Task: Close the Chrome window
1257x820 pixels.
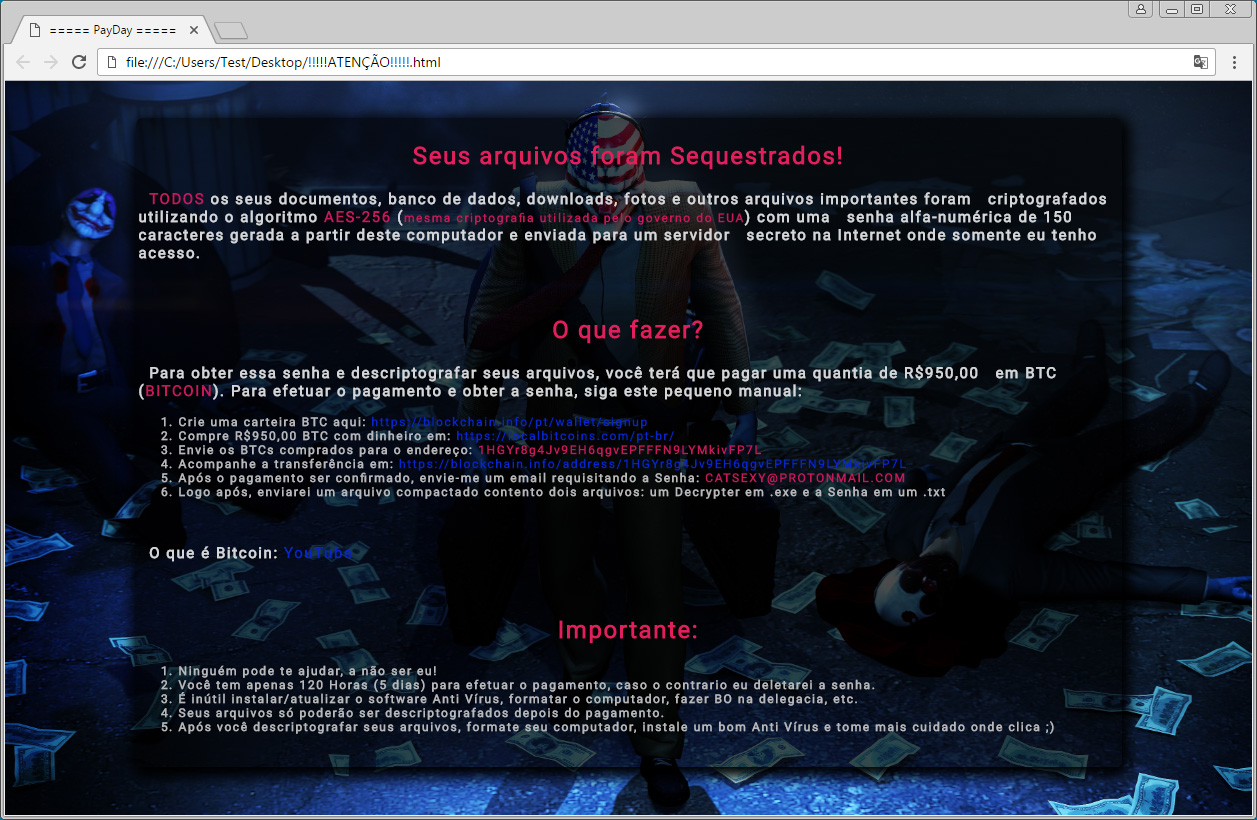Action: tap(1232, 9)
